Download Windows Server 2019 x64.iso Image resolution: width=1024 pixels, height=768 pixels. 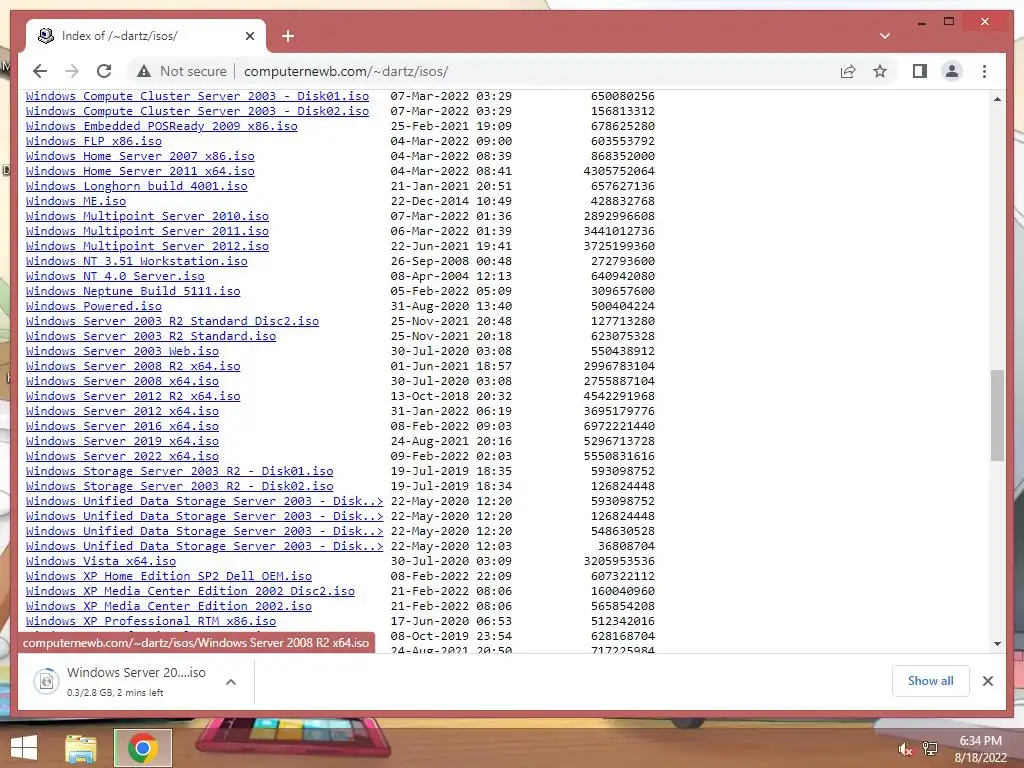122,441
